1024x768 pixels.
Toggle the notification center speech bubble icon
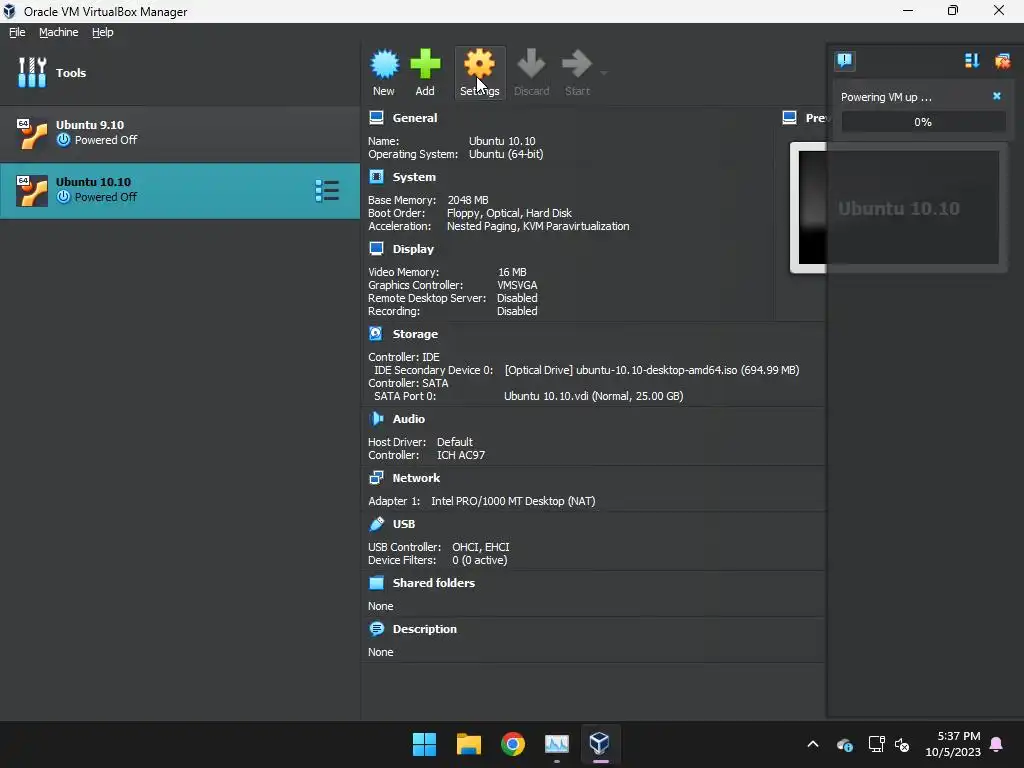[x=844, y=61]
